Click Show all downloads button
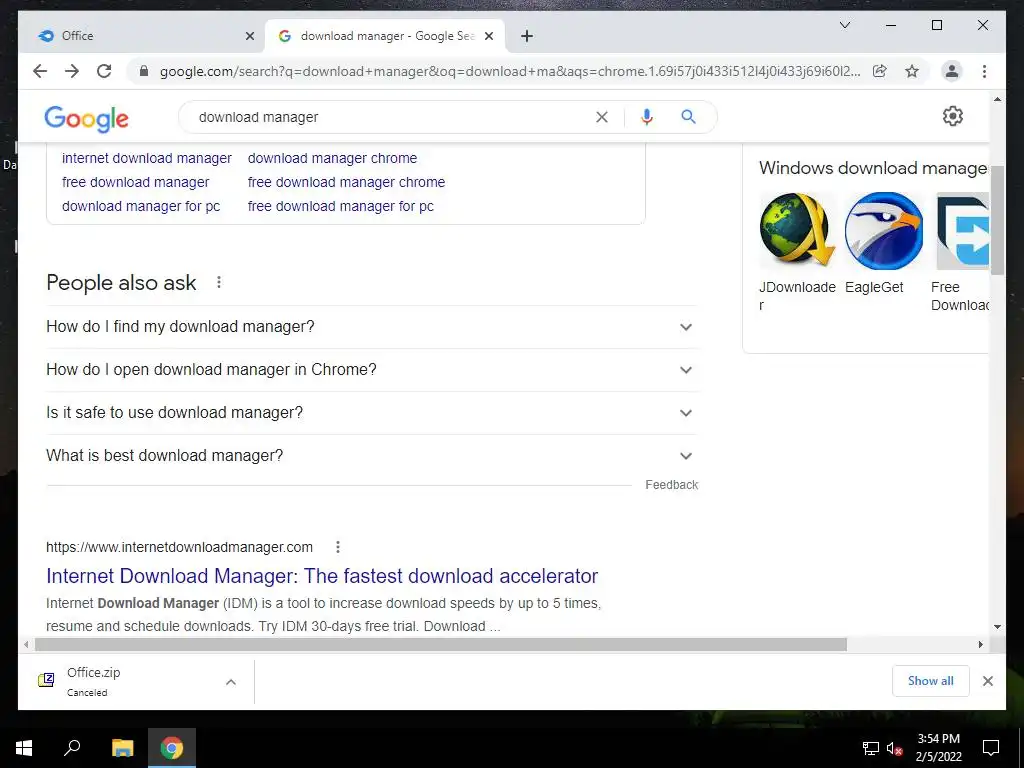Screen dimensions: 1024x768 pos(931,681)
